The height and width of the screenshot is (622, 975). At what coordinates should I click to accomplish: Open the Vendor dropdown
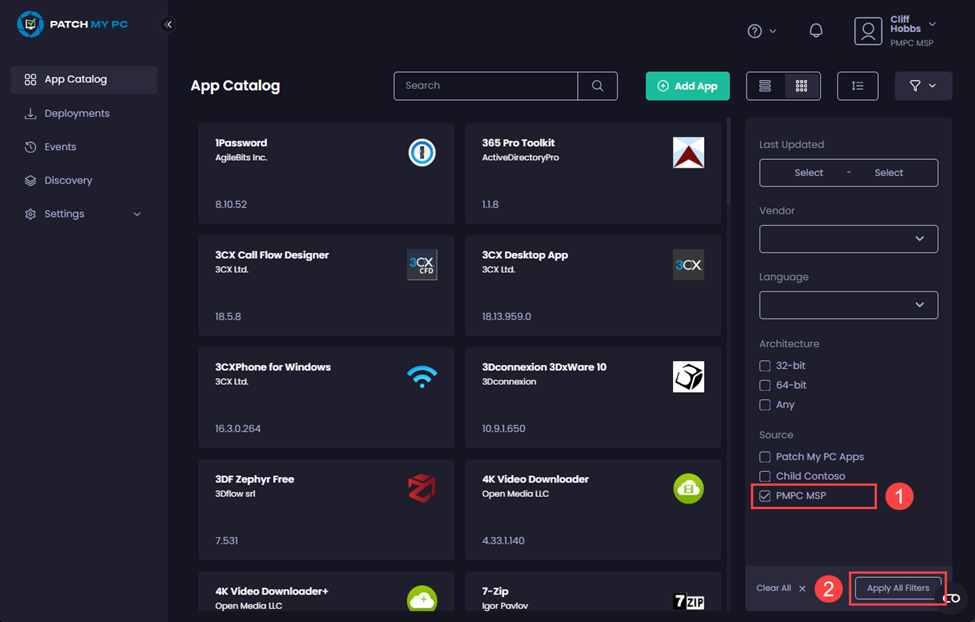point(848,239)
